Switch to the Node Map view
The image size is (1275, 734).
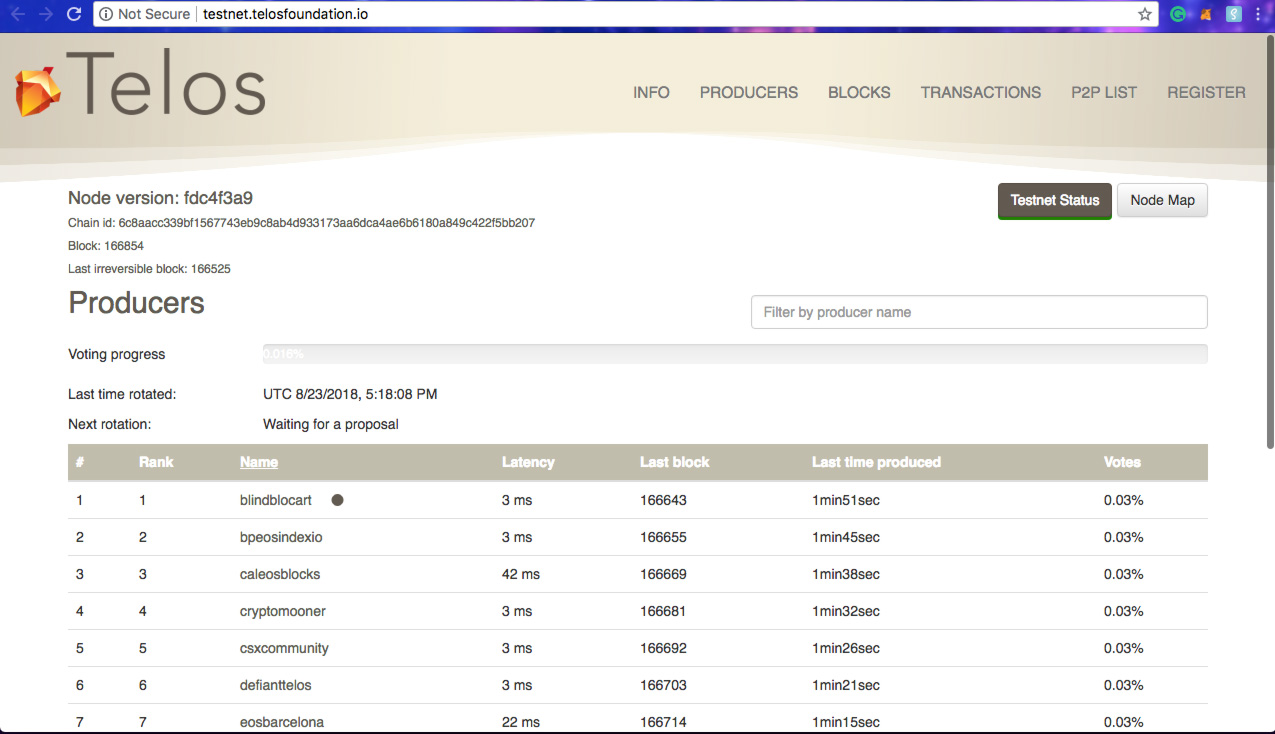[x=1162, y=200]
